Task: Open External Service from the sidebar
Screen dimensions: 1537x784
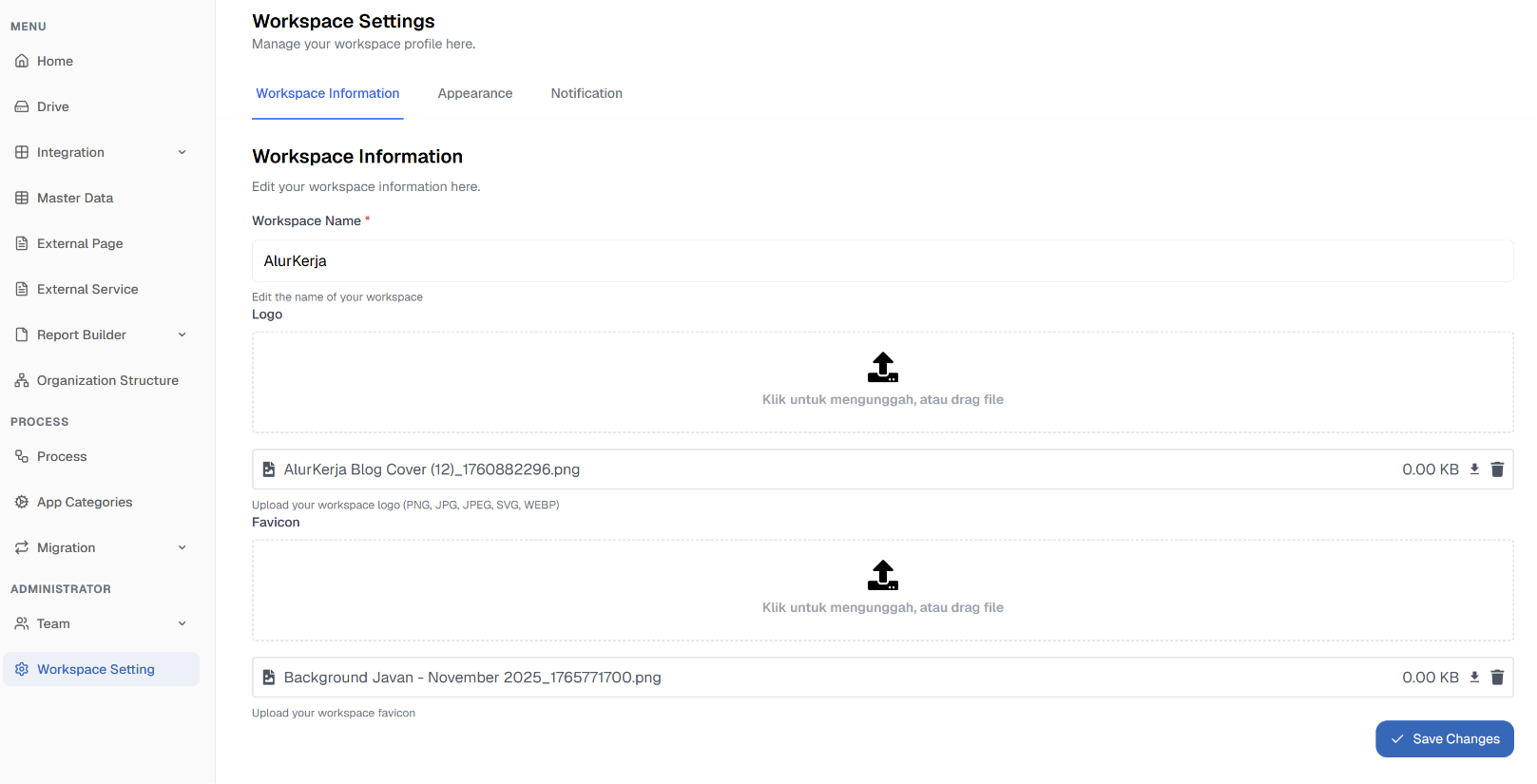Action: tap(101, 289)
